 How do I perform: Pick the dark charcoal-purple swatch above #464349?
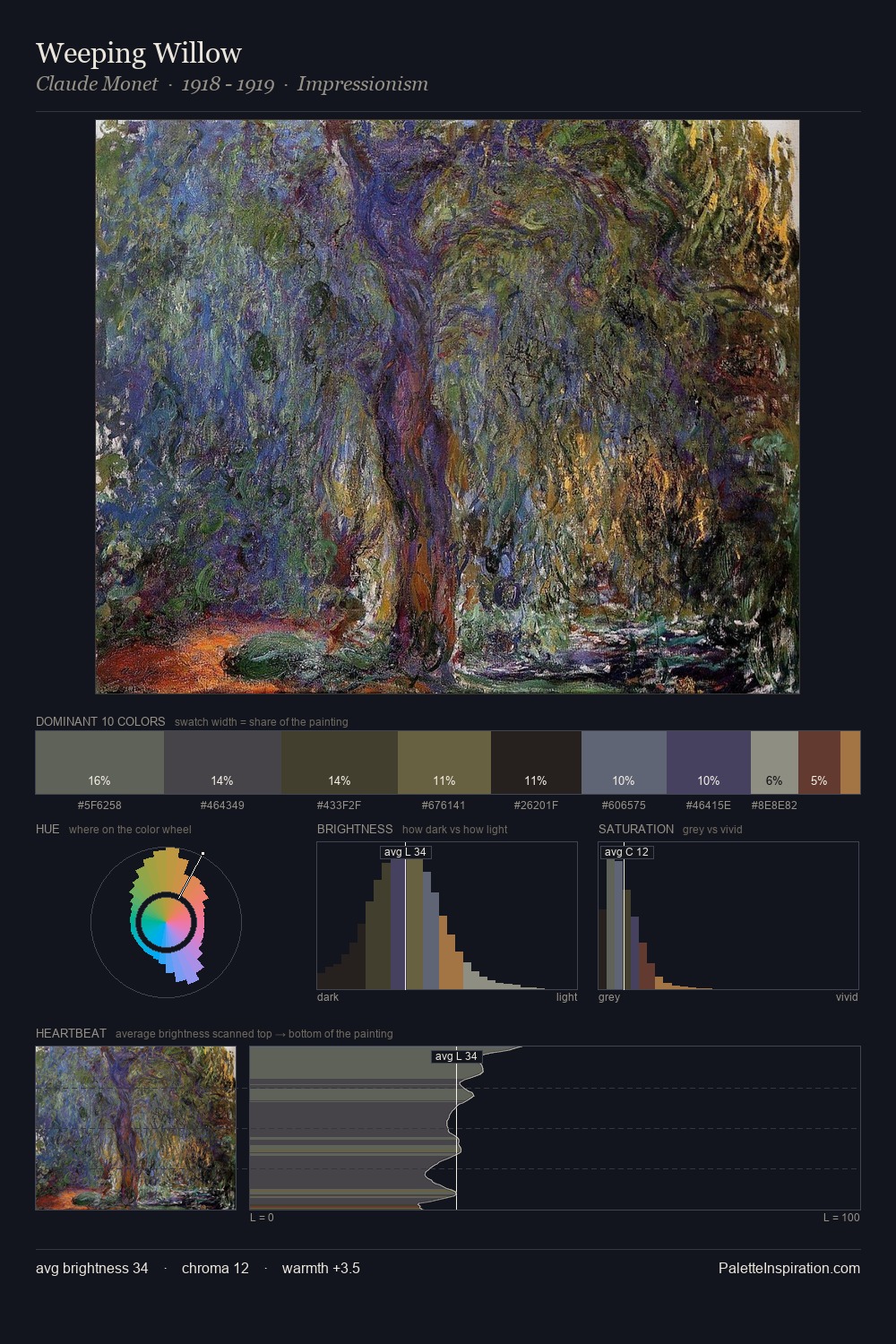point(222,762)
